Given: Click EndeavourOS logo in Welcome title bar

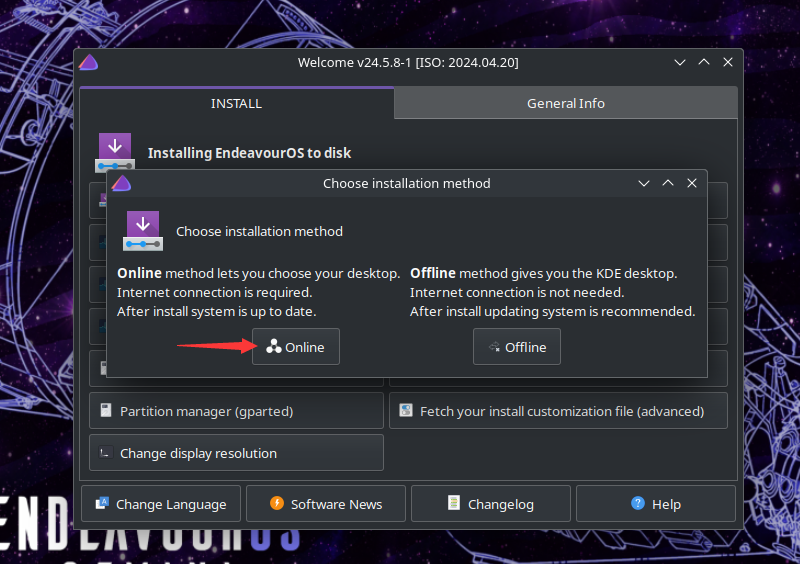Looking at the screenshot, I should tap(88, 62).
